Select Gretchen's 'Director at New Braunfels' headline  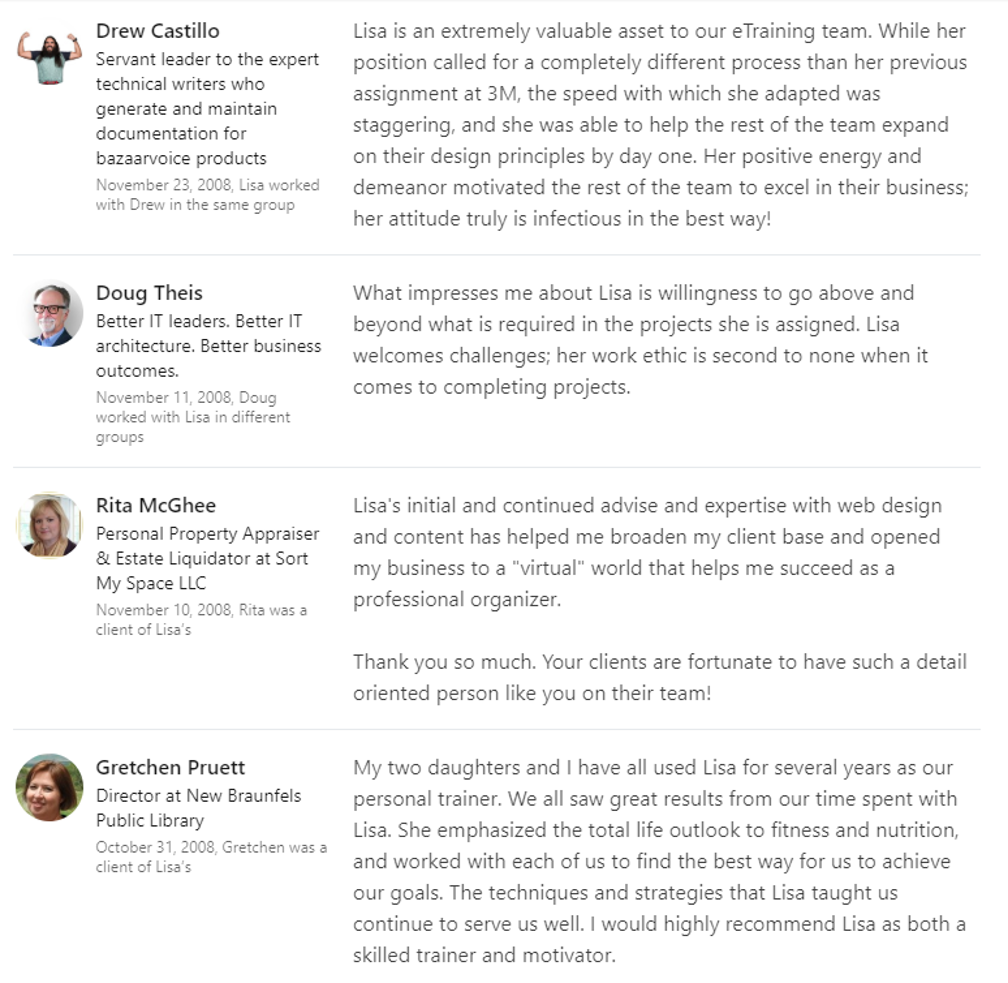pyautogui.click(x=198, y=808)
